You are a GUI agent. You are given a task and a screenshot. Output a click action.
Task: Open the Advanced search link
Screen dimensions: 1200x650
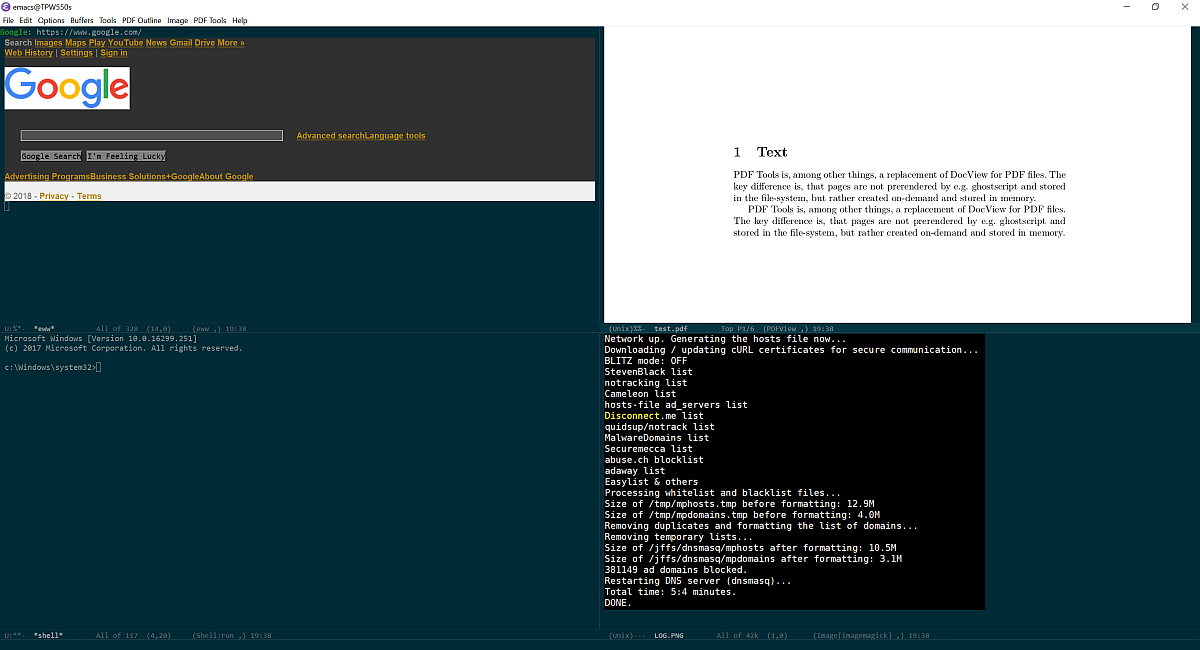(x=330, y=136)
